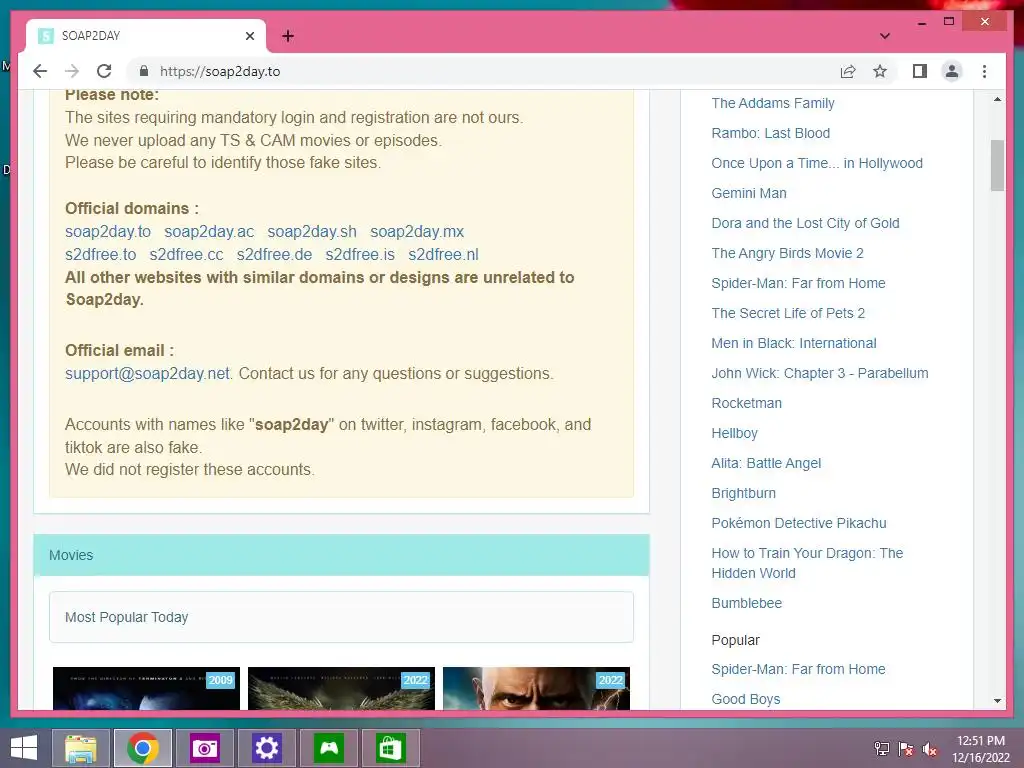Open upper Spider-Man: Far from Home link
The height and width of the screenshot is (768, 1024).
799,283
